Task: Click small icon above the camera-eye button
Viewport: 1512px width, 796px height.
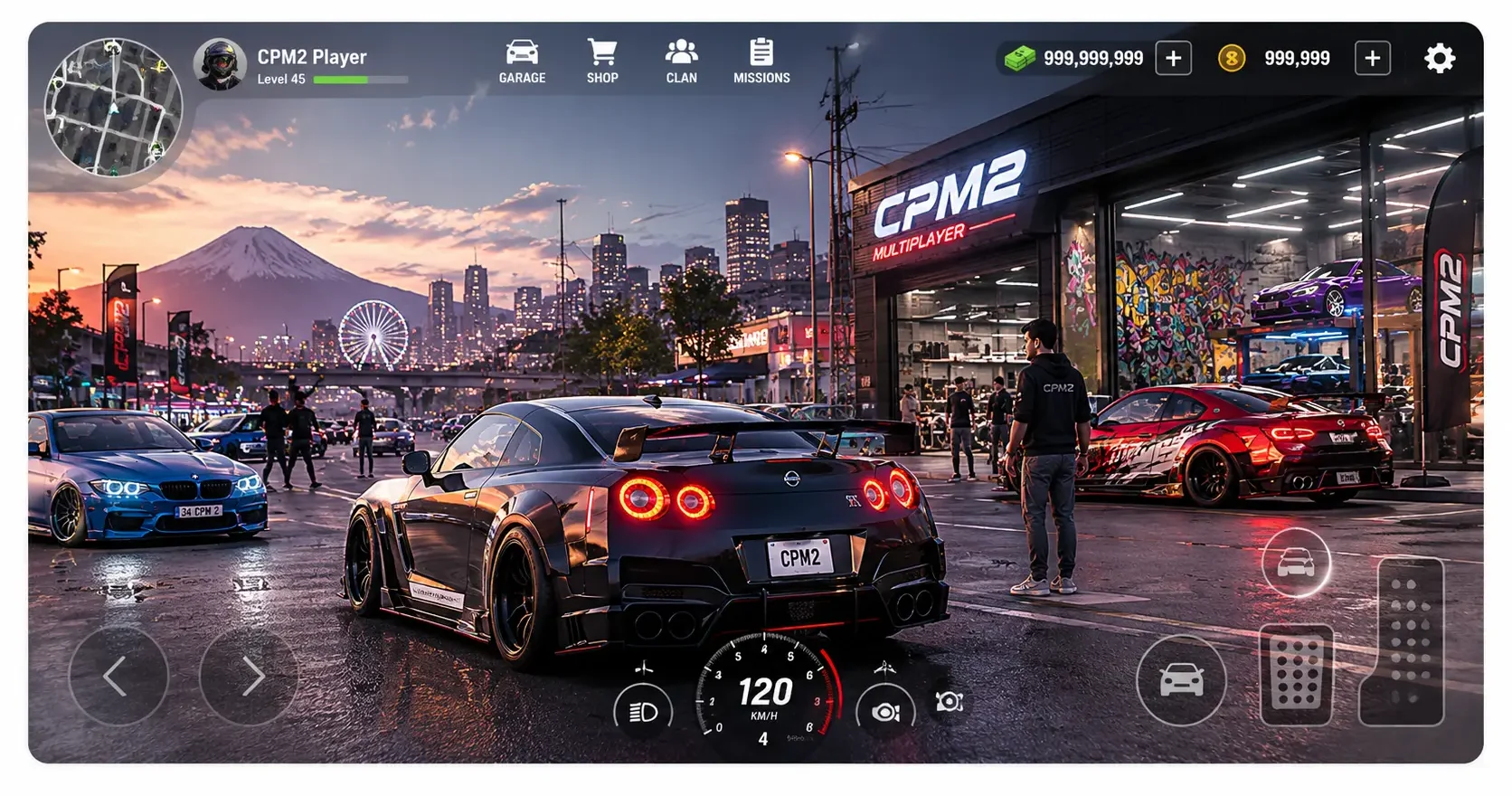Action: 884,668
